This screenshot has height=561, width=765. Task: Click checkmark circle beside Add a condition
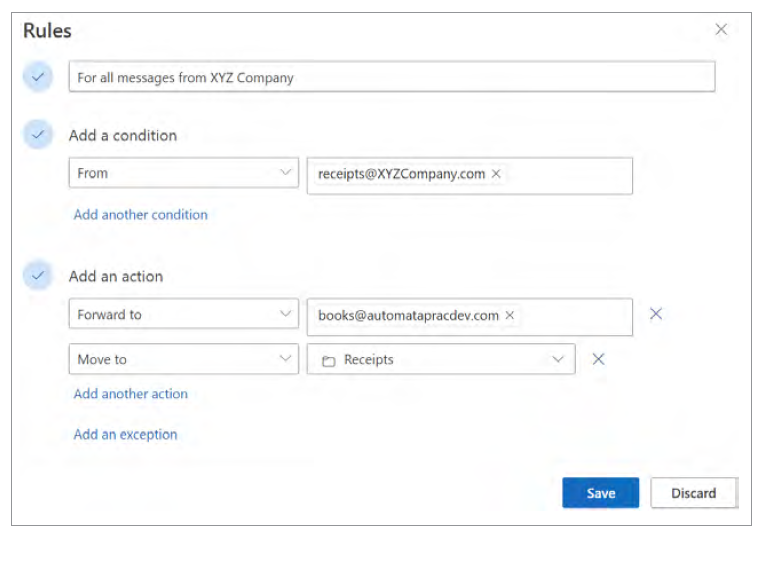tap(38, 135)
